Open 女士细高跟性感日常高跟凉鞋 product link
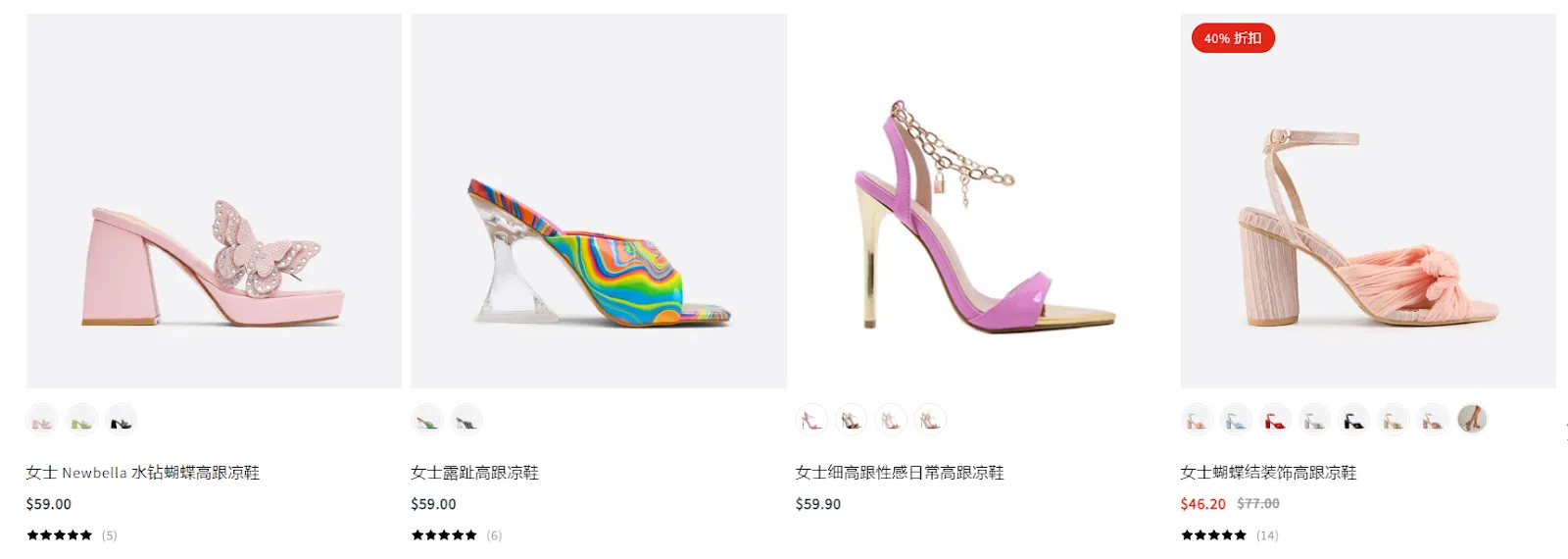 (x=900, y=473)
